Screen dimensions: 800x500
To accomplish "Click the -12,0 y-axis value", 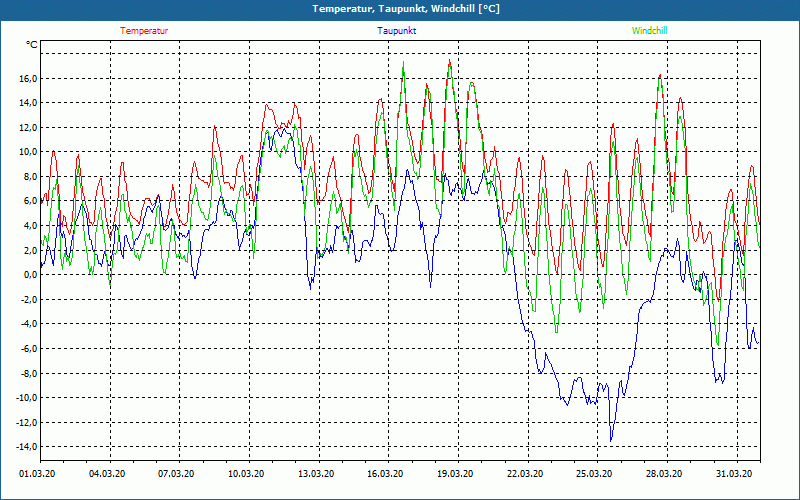I will click(x=27, y=422).
